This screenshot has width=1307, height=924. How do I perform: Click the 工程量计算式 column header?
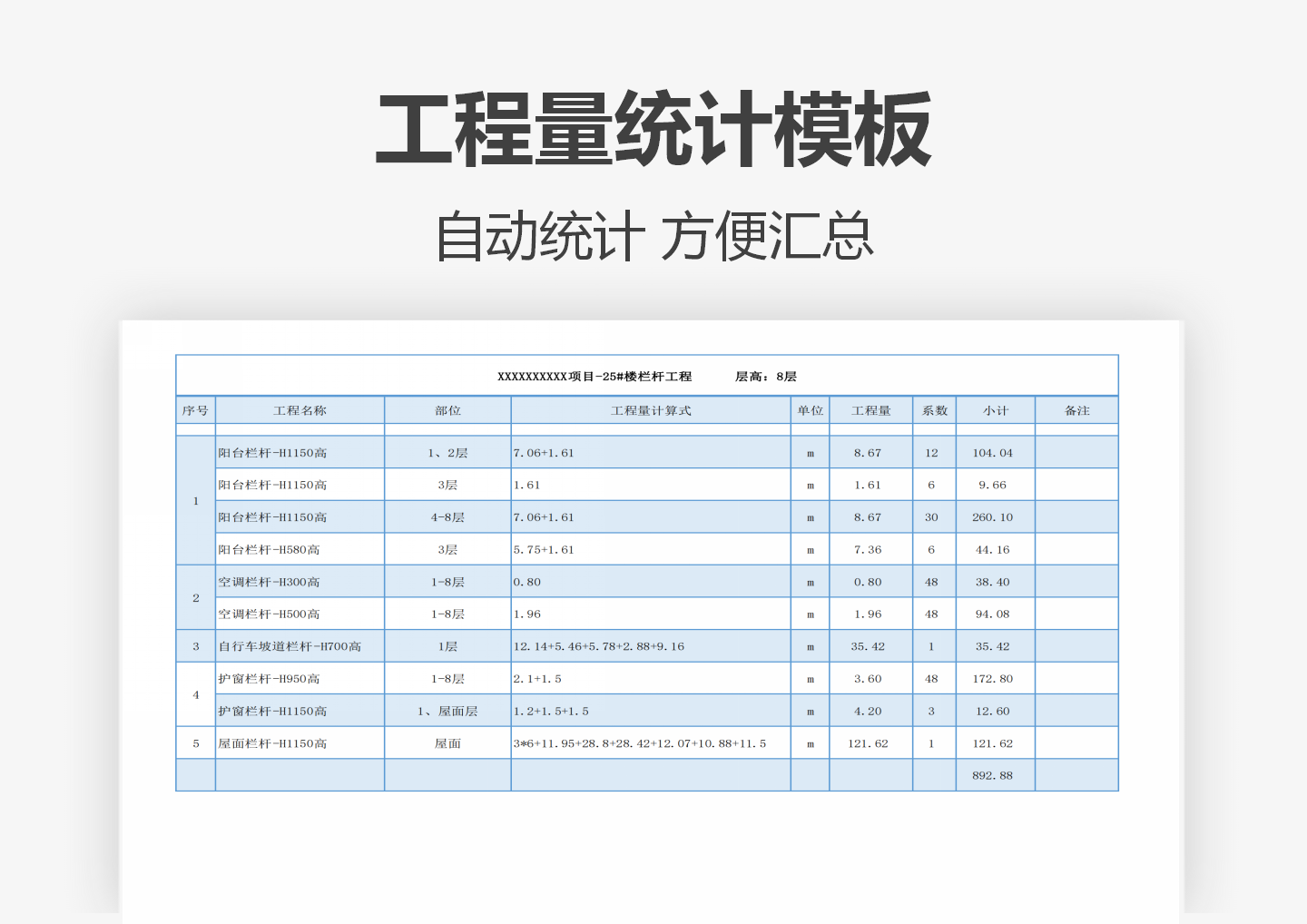pos(651,410)
